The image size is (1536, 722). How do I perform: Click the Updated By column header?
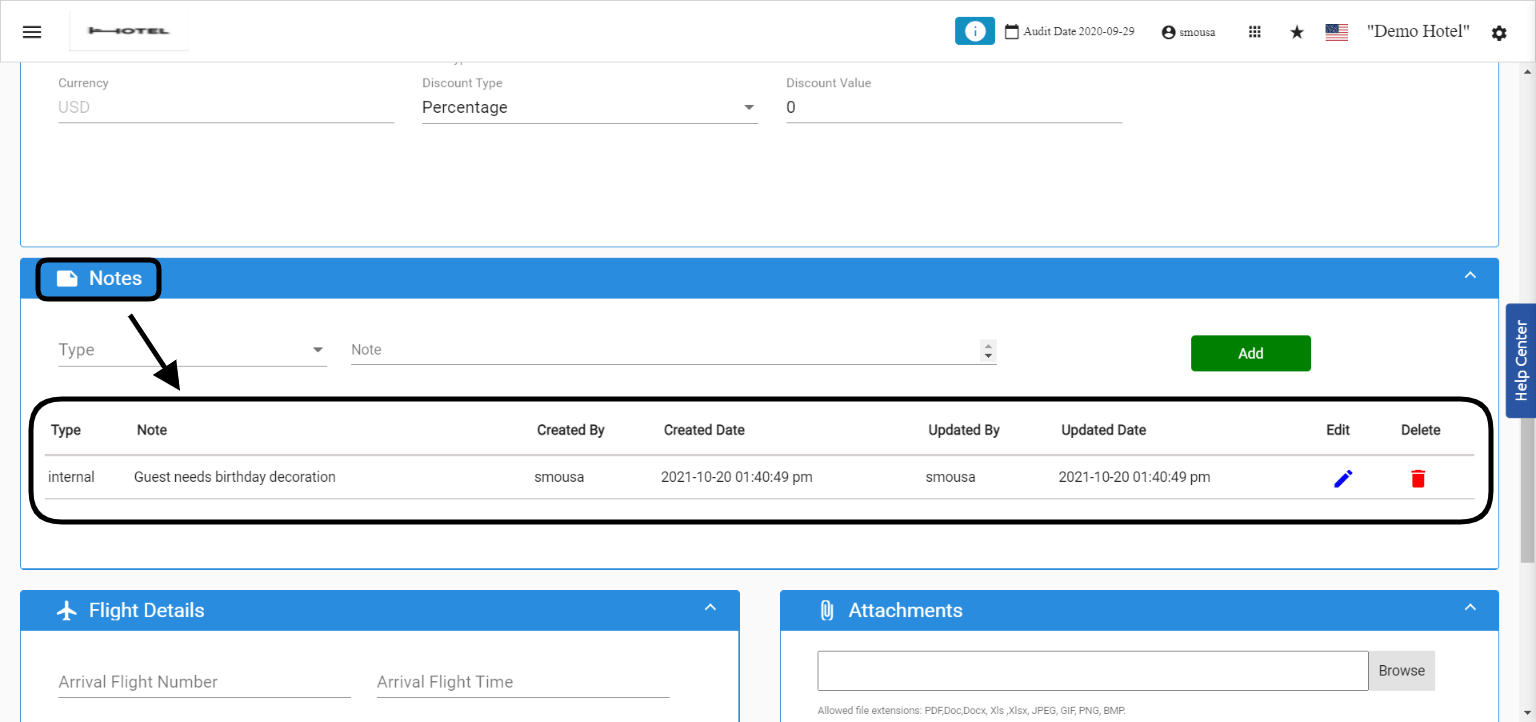[964, 430]
